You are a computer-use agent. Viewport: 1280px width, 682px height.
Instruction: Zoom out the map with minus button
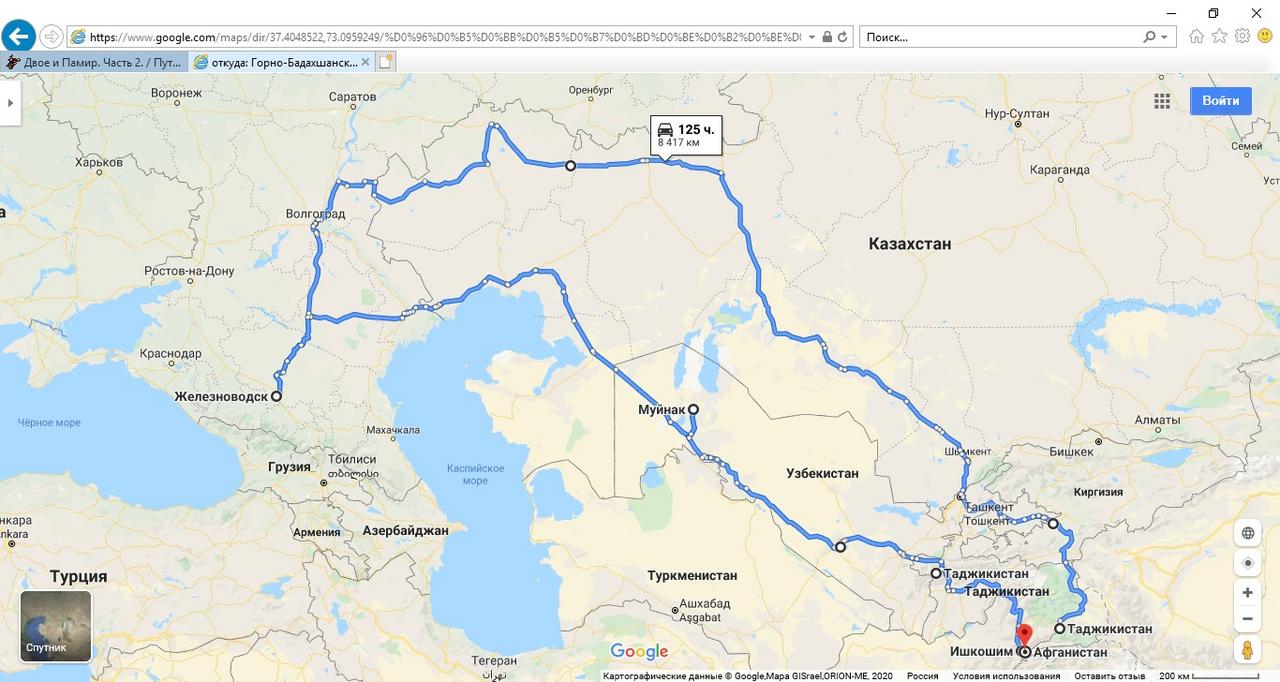point(1247,619)
